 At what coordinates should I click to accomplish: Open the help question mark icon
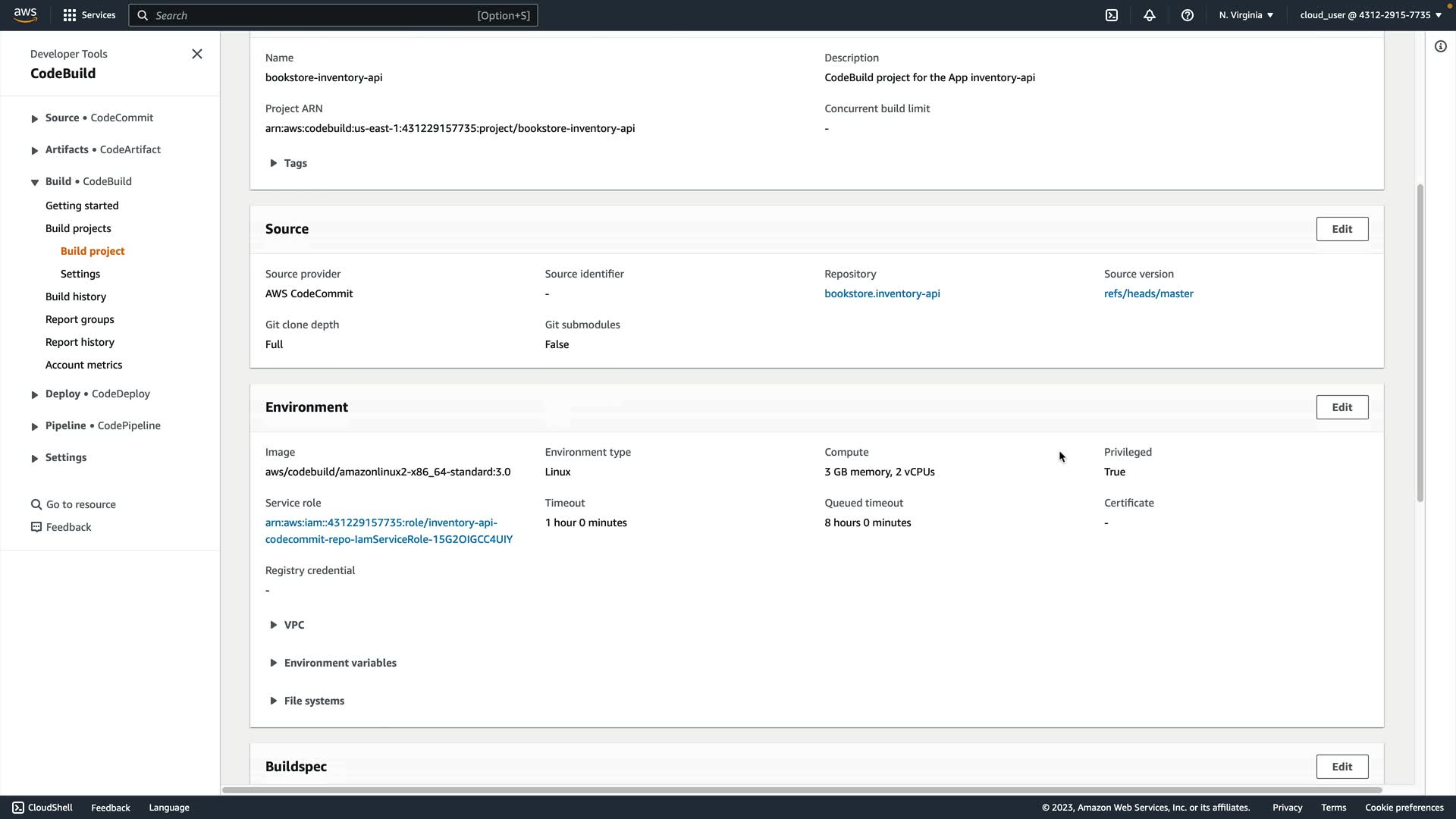(1188, 15)
